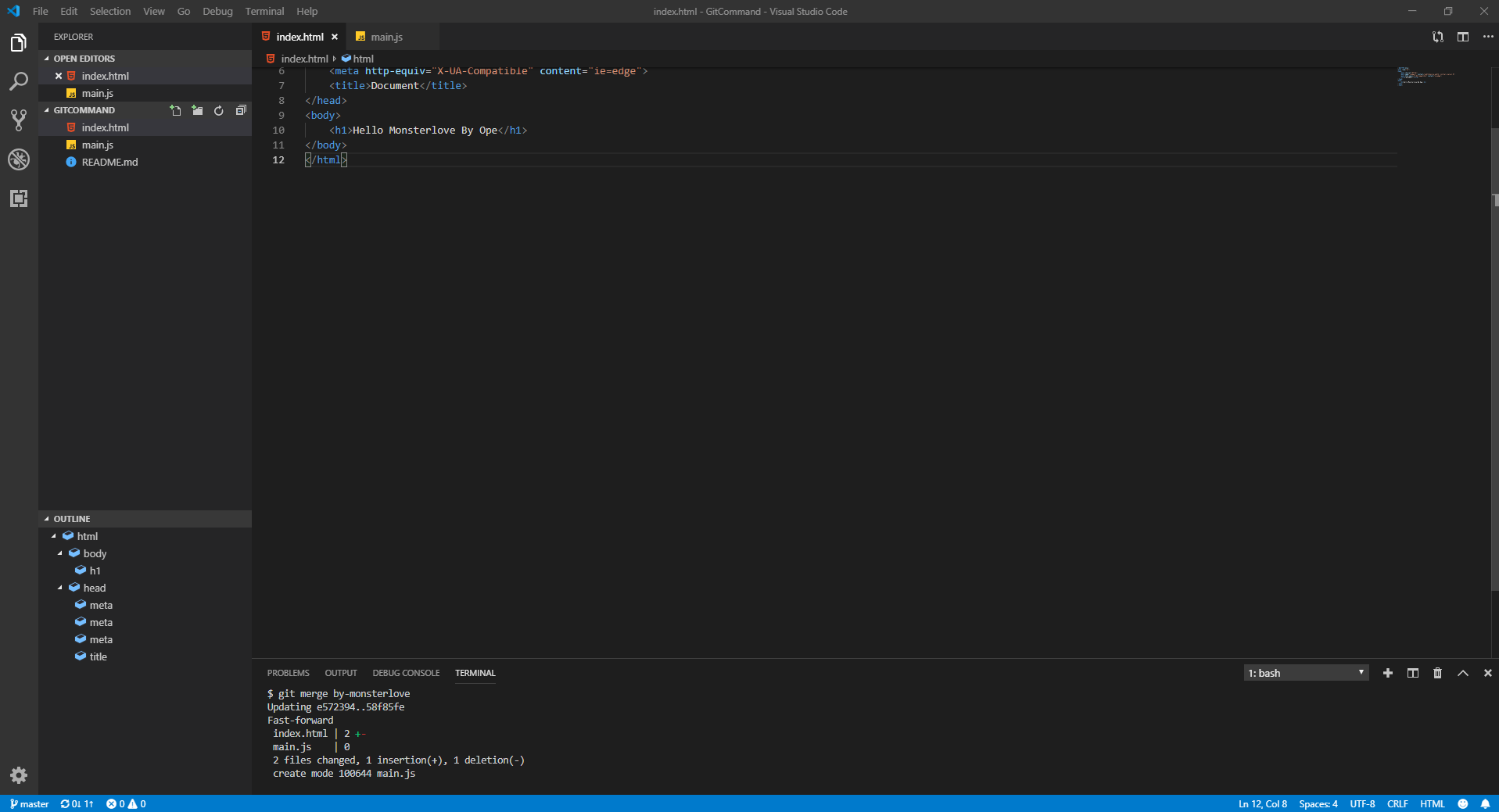Create a new file in GITCOMMAND
1499x812 pixels.
175,110
